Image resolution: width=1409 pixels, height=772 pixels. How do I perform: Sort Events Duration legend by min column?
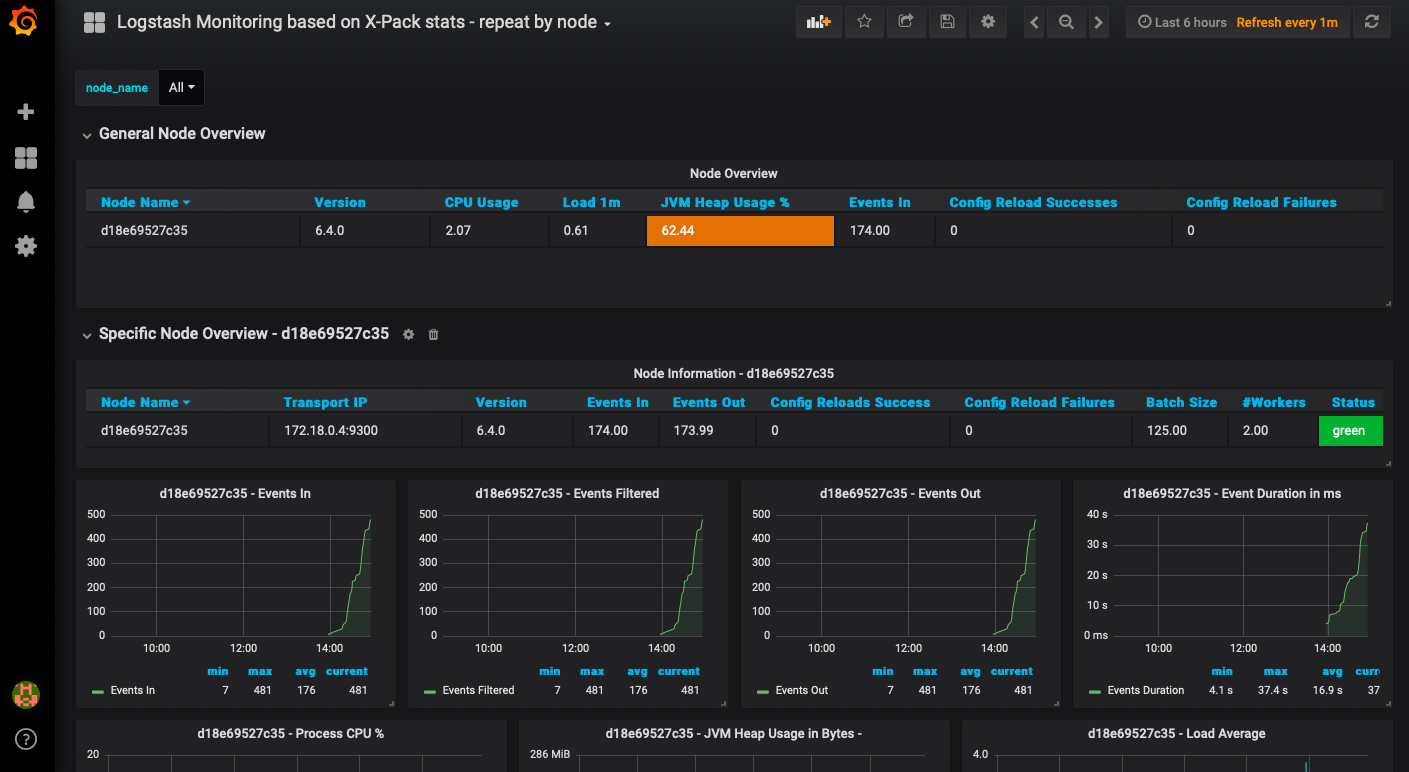1222,671
